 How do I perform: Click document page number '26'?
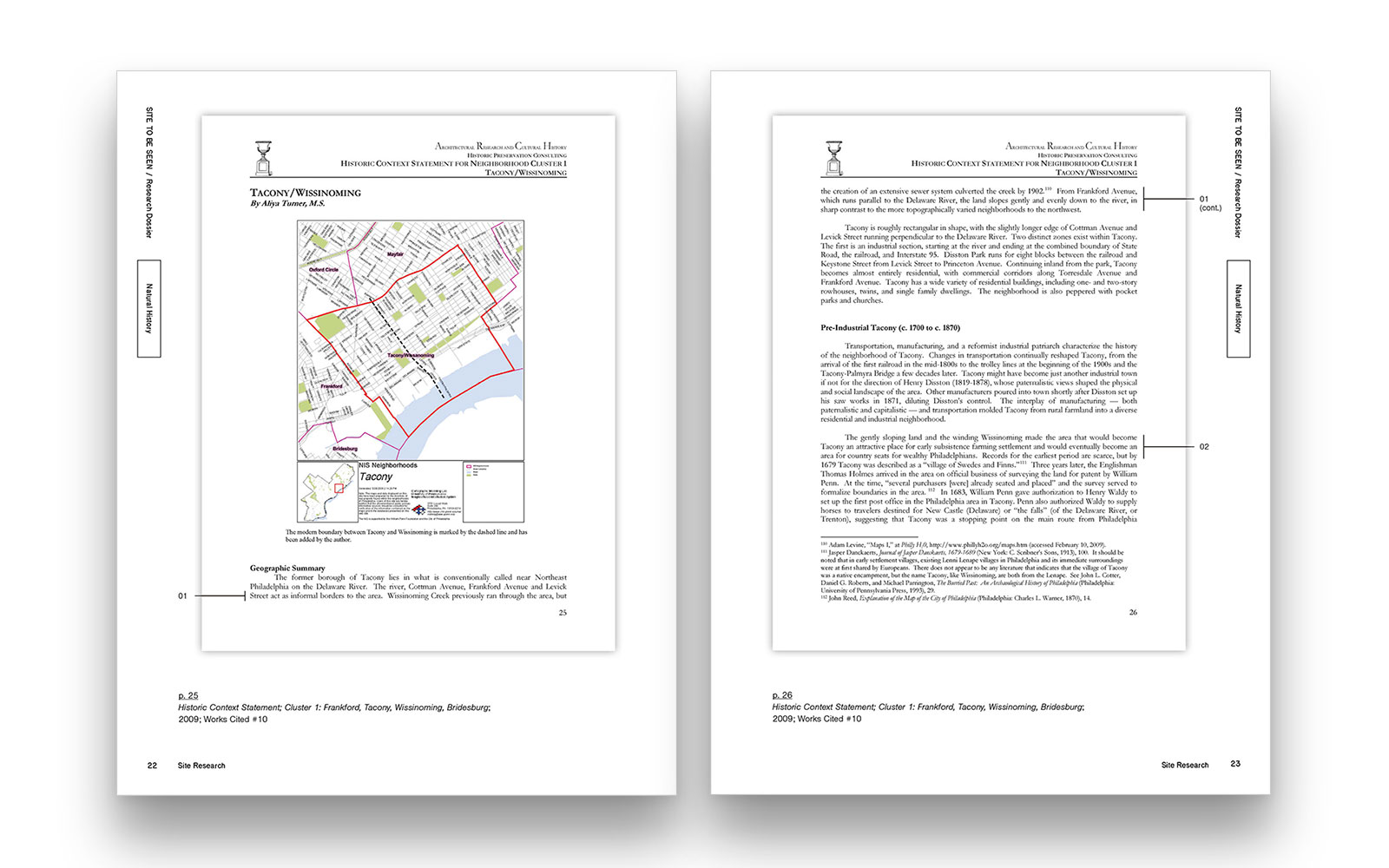point(1133,613)
